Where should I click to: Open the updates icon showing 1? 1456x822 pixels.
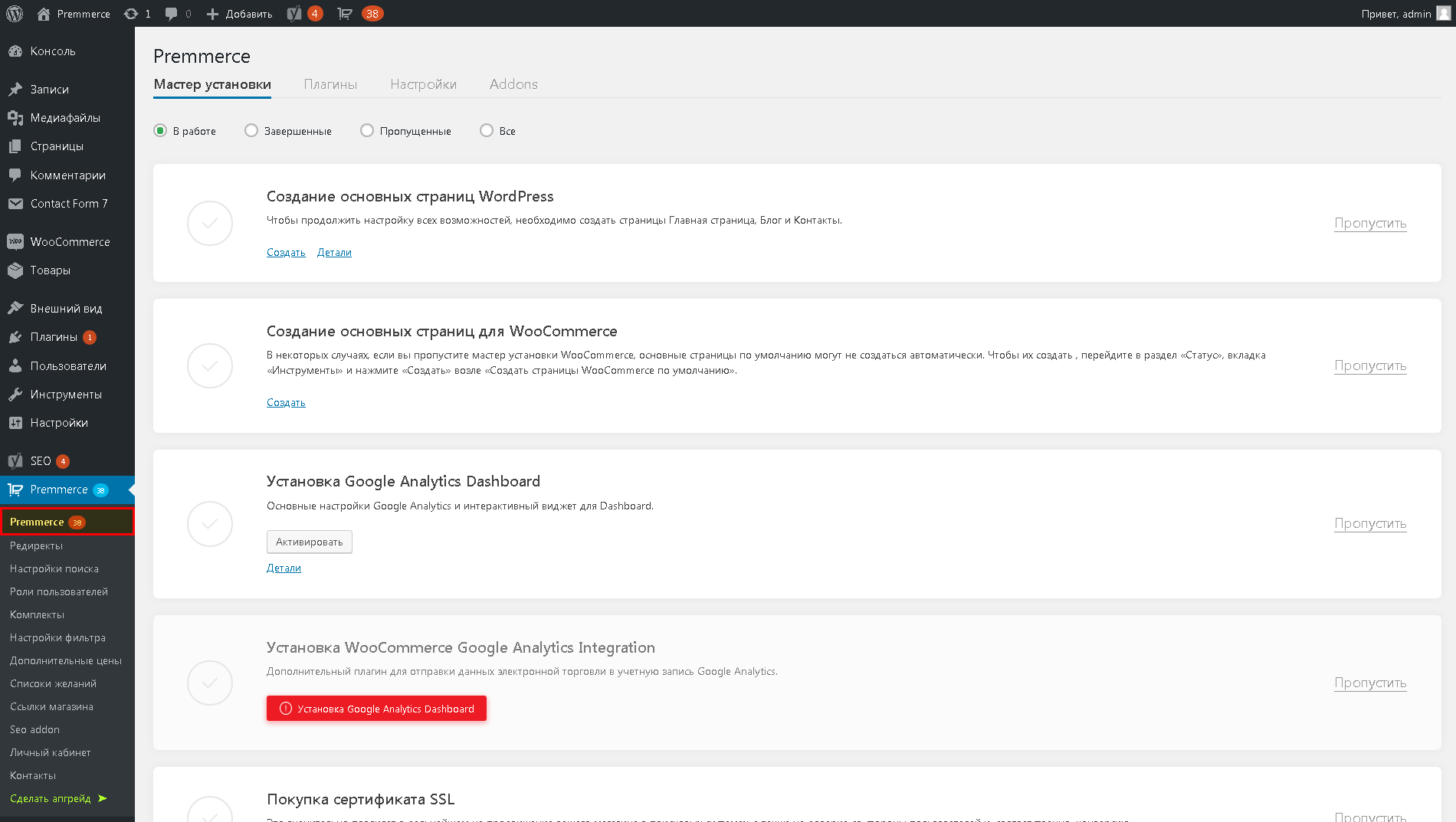coord(131,14)
